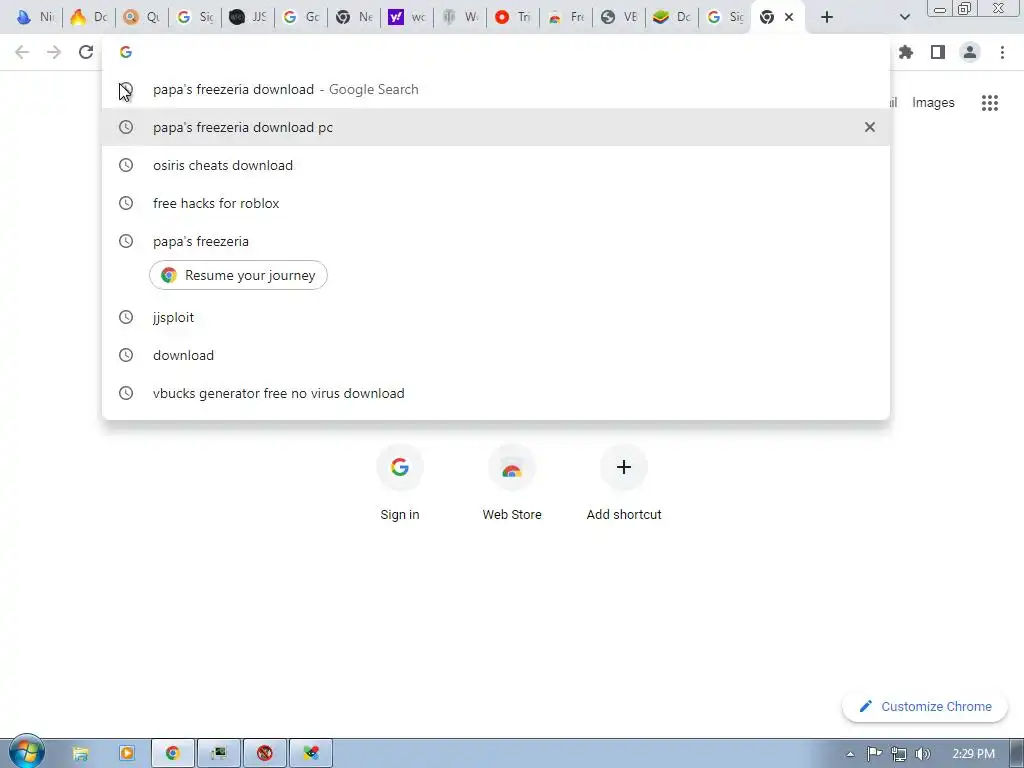
Task: Select the "download" history suggestion
Action: click(496, 355)
